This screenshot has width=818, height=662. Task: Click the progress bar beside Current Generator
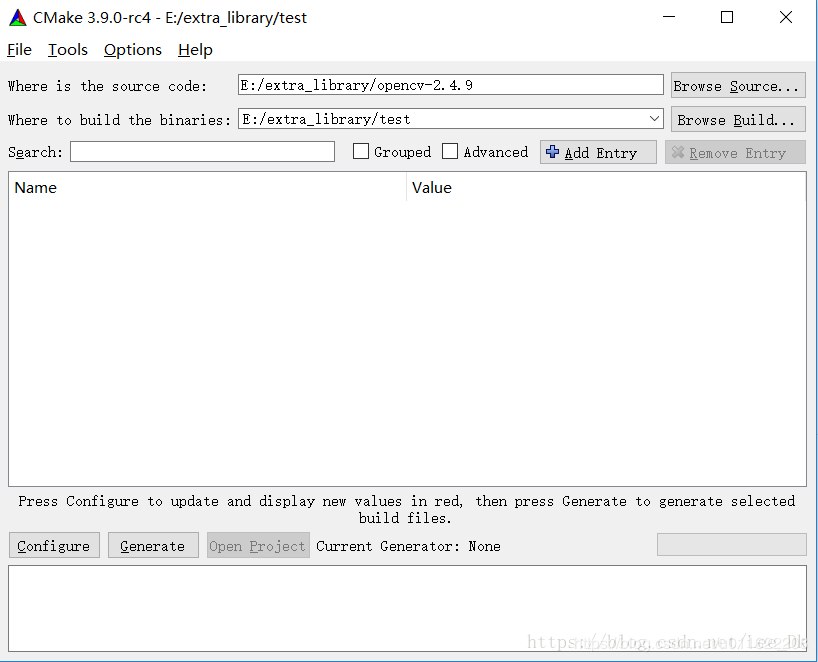click(x=731, y=545)
